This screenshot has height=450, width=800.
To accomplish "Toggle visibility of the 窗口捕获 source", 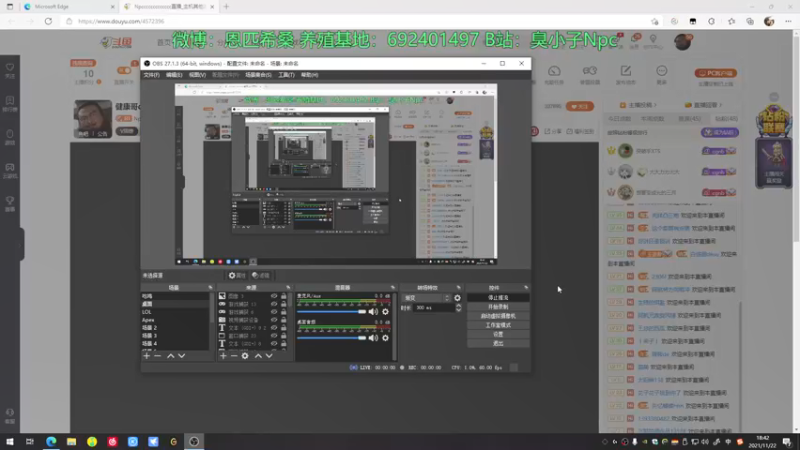I will pos(274,336).
